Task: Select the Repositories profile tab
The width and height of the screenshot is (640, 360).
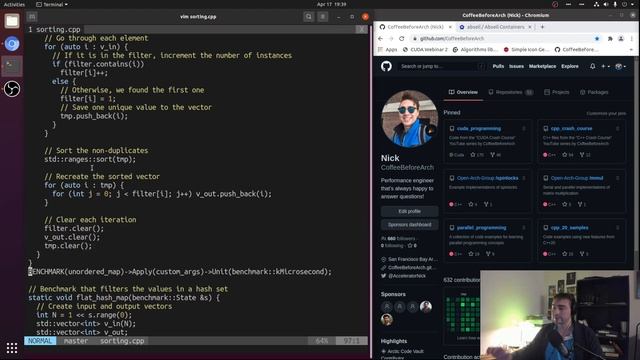Action: pyautogui.click(x=510, y=92)
